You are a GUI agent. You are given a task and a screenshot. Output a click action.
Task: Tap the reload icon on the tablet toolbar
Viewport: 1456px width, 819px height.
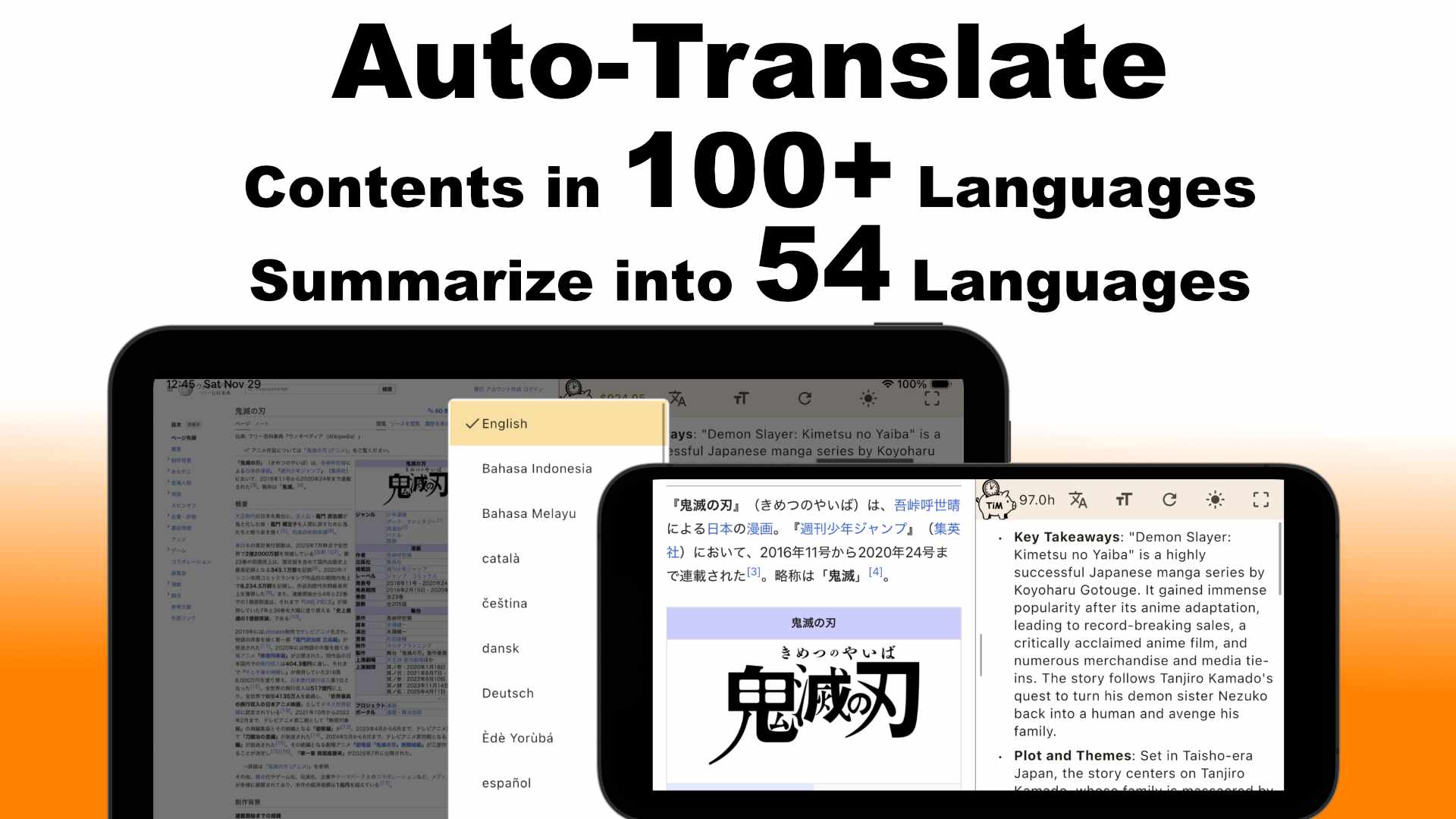803,398
